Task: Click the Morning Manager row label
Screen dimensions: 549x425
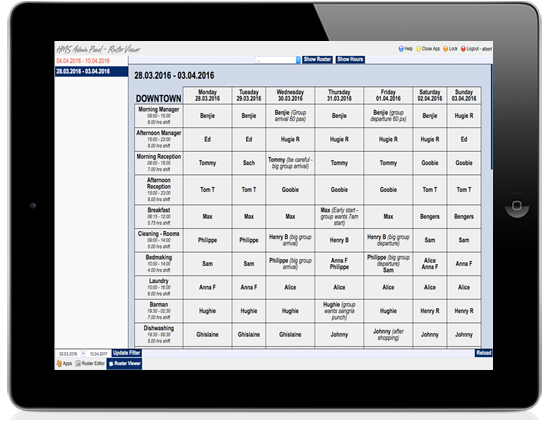Action: click(x=159, y=116)
